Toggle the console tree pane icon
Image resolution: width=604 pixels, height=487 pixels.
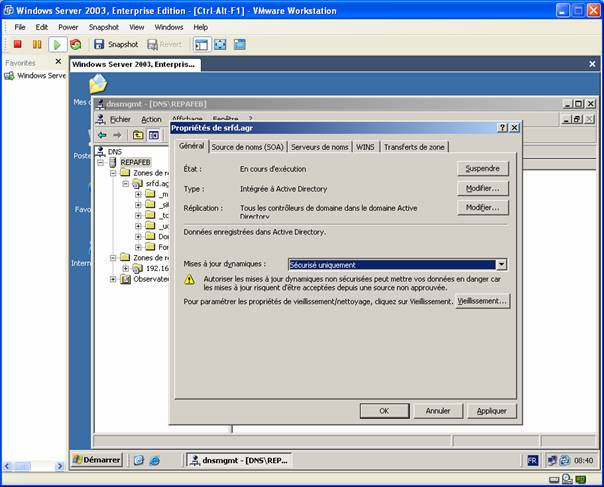click(154, 135)
